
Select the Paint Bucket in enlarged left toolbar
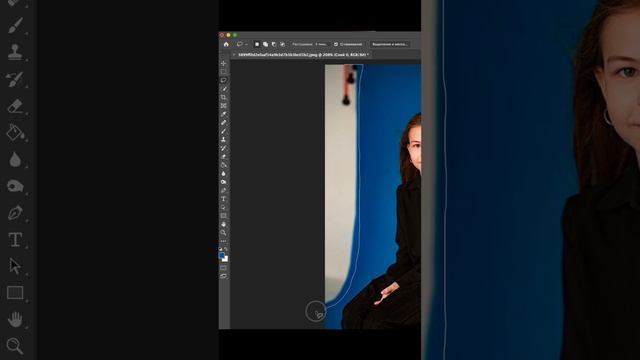15,133
